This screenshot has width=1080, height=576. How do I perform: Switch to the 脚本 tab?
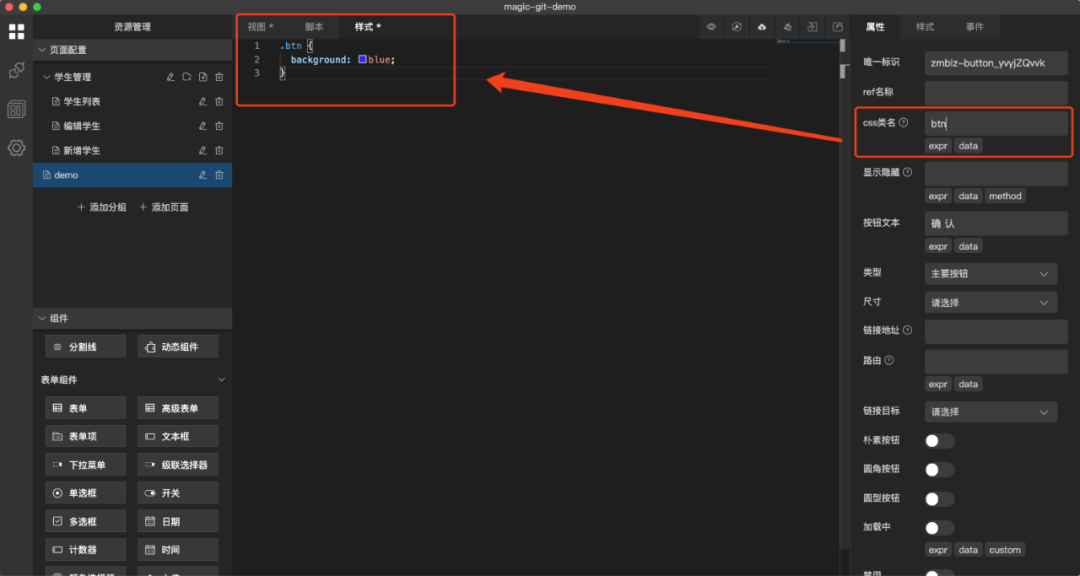point(314,27)
